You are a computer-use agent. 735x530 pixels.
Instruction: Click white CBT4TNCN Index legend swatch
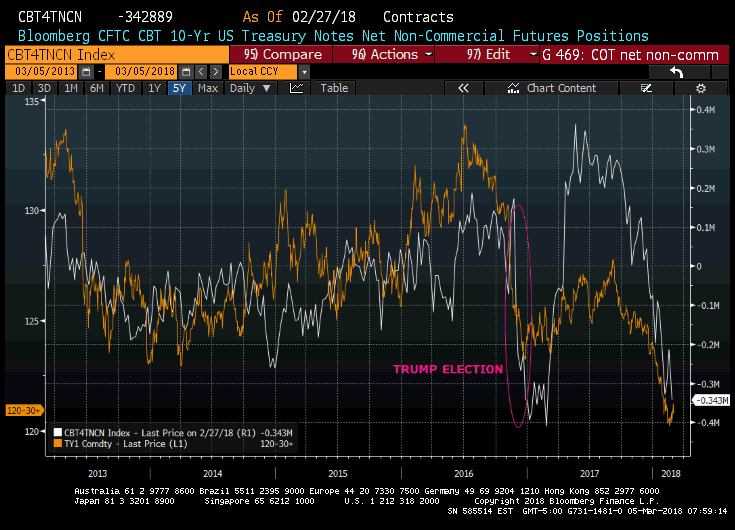pyautogui.click(x=58, y=432)
